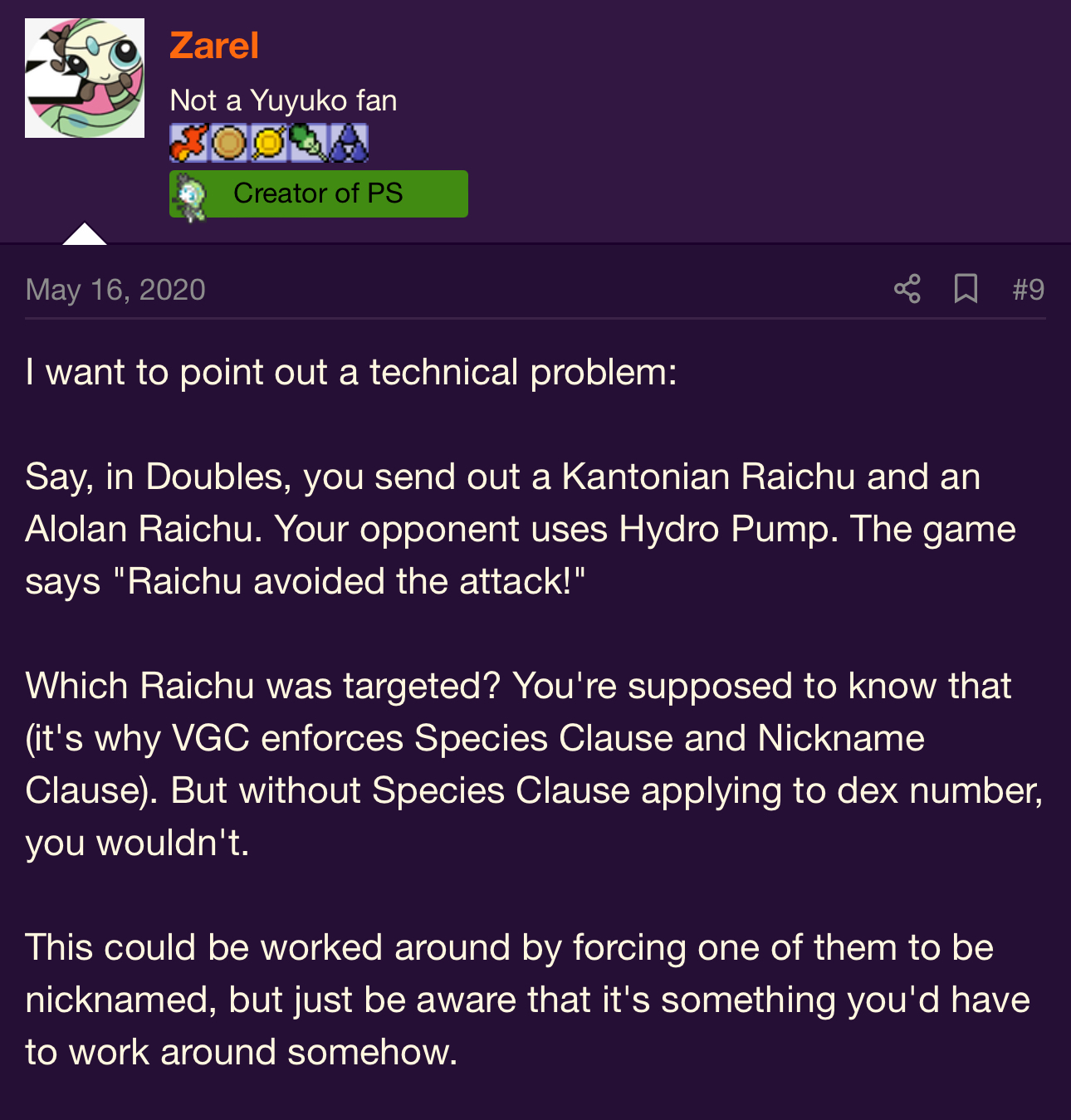Click the 'Raichu avoided the attack!' quote
This screenshot has width=1071, height=1120.
pyautogui.click(x=349, y=581)
